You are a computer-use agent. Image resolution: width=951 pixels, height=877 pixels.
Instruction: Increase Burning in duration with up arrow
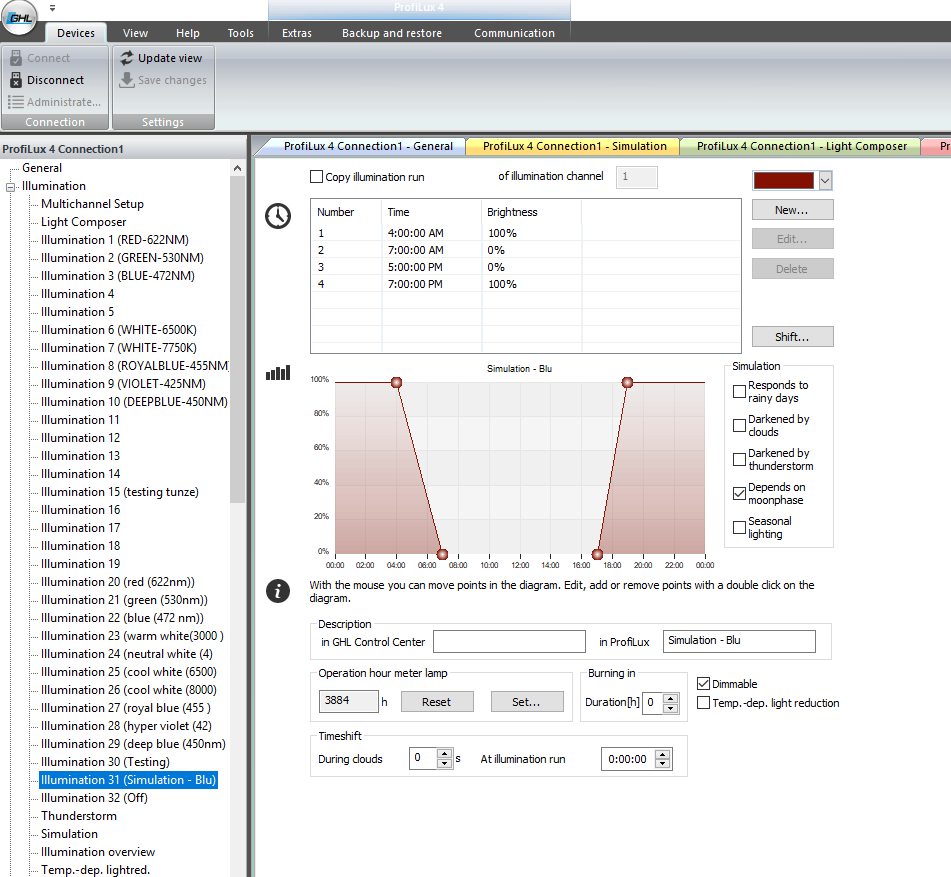(671, 698)
